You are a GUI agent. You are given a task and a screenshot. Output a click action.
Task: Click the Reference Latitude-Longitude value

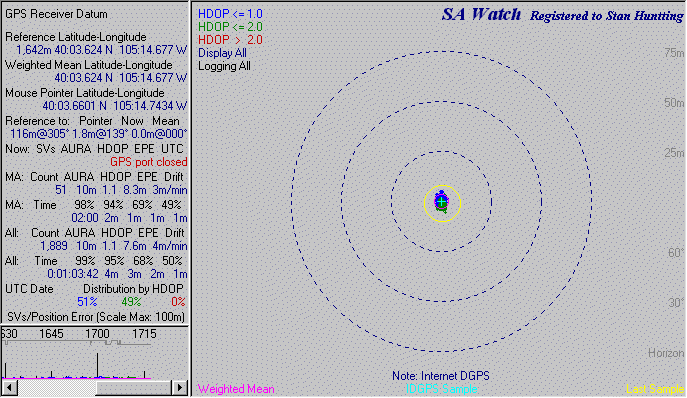pos(101,50)
